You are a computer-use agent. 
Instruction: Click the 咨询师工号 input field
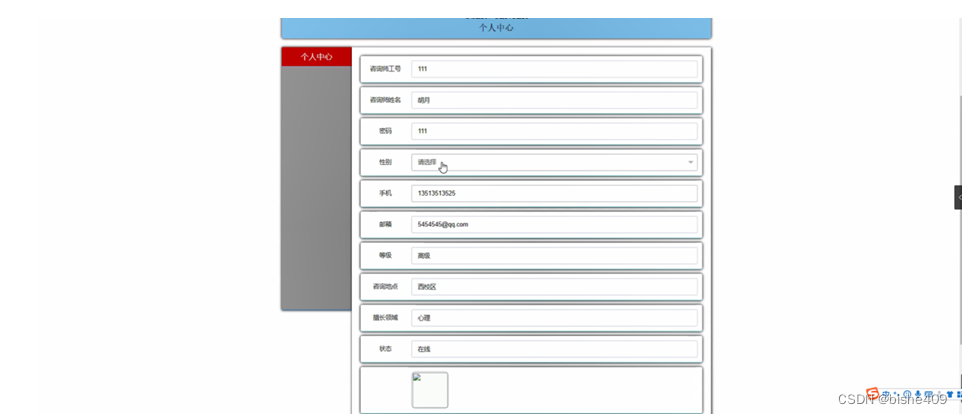555,69
